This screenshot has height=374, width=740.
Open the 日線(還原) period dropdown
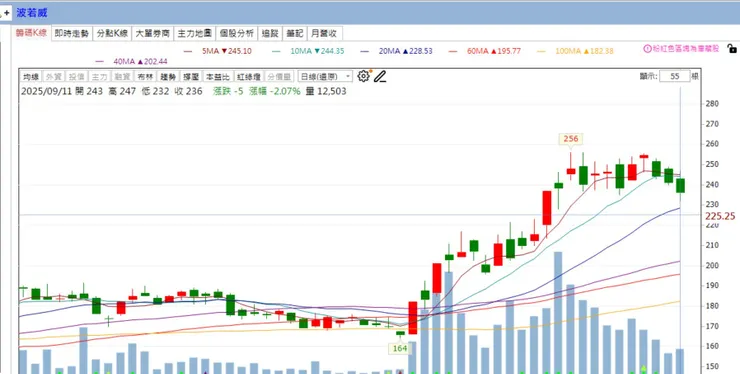[325, 76]
